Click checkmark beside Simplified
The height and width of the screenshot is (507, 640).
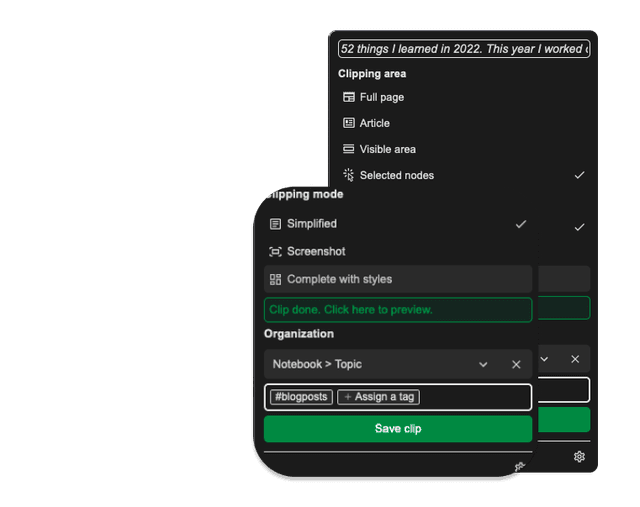coord(521,224)
